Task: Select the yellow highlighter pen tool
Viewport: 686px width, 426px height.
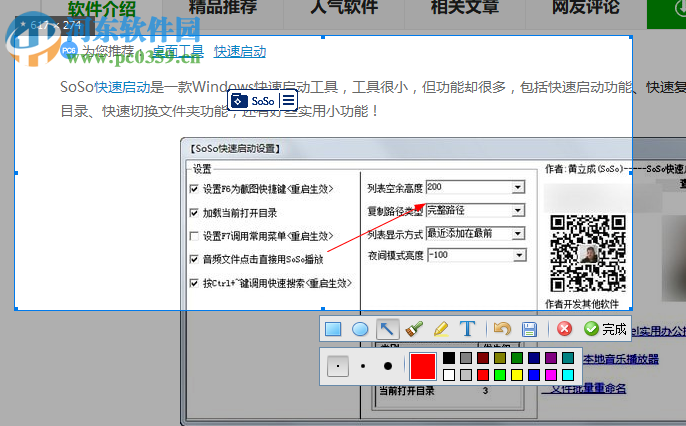Action: click(x=441, y=329)
